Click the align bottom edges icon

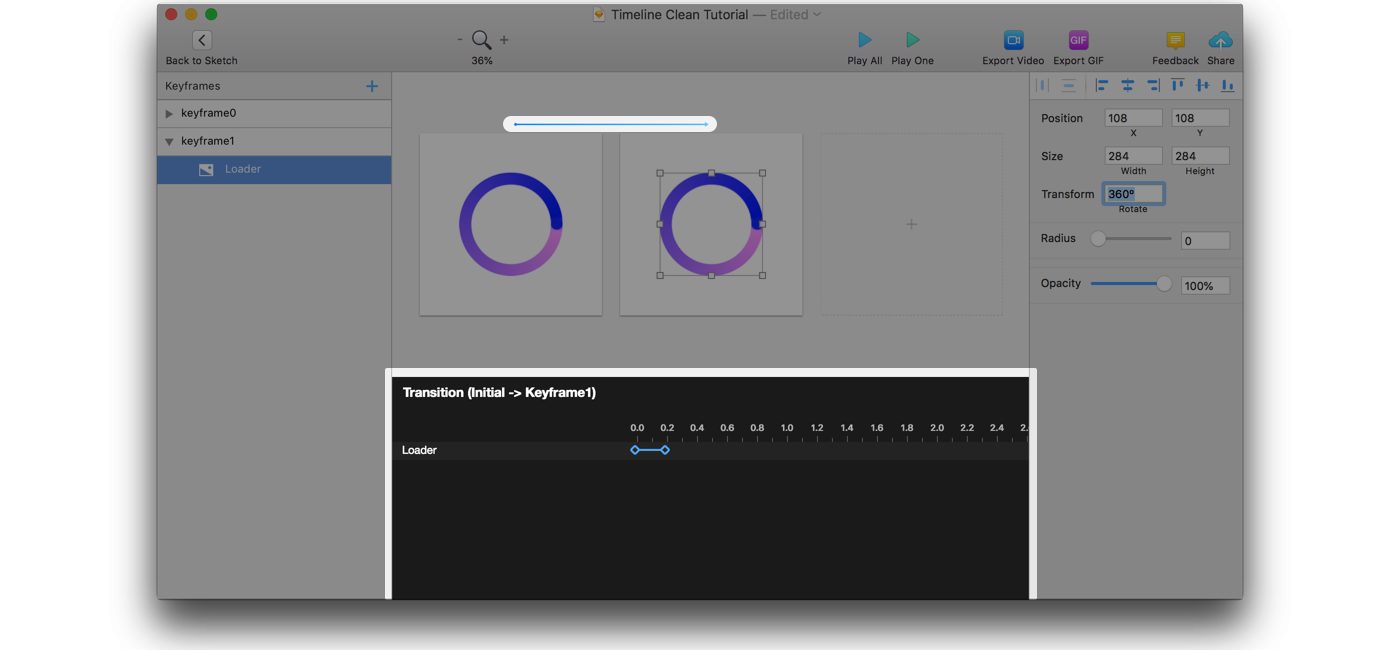click(x=1227, y=86)
